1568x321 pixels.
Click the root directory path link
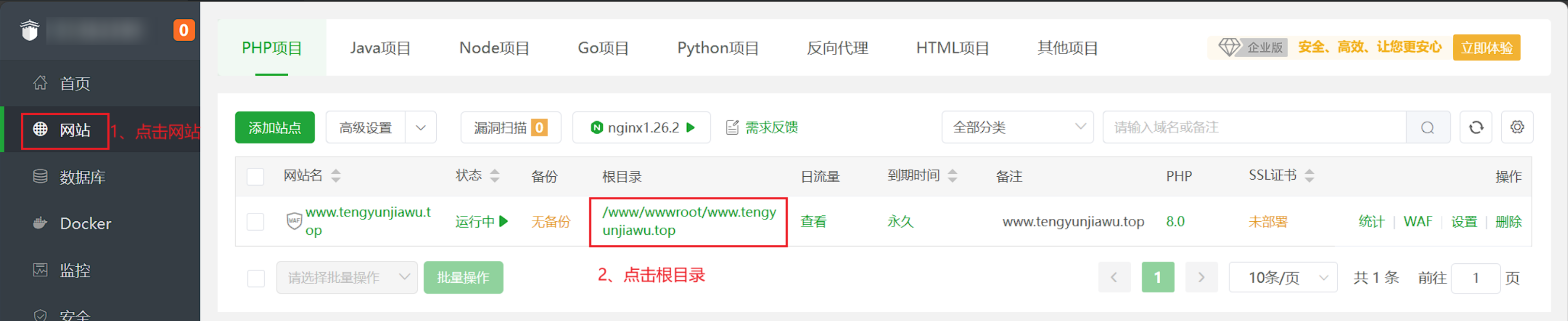pyautogui.click(x=688, y=221)
